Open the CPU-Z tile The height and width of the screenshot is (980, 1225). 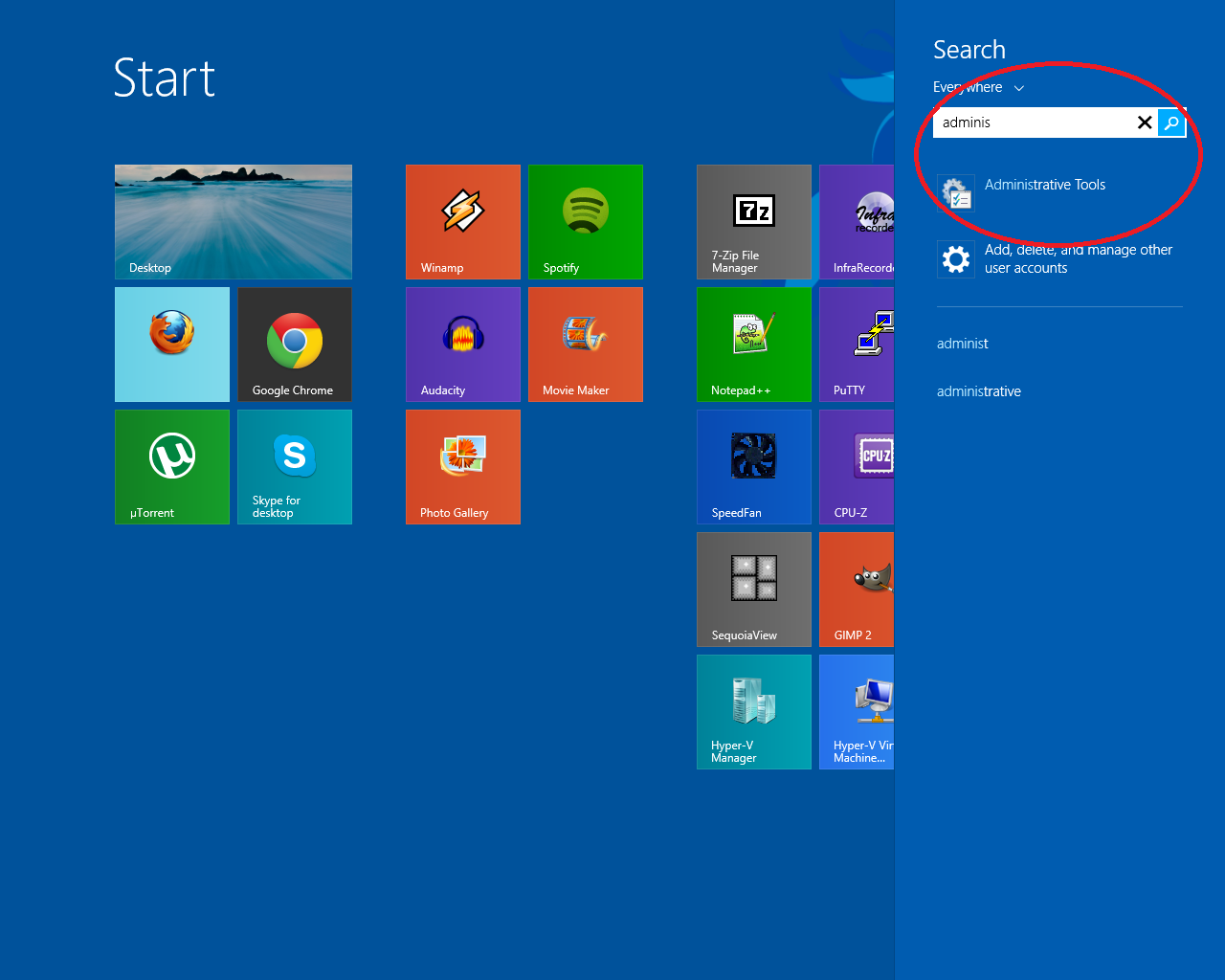(x=857, y=467)
